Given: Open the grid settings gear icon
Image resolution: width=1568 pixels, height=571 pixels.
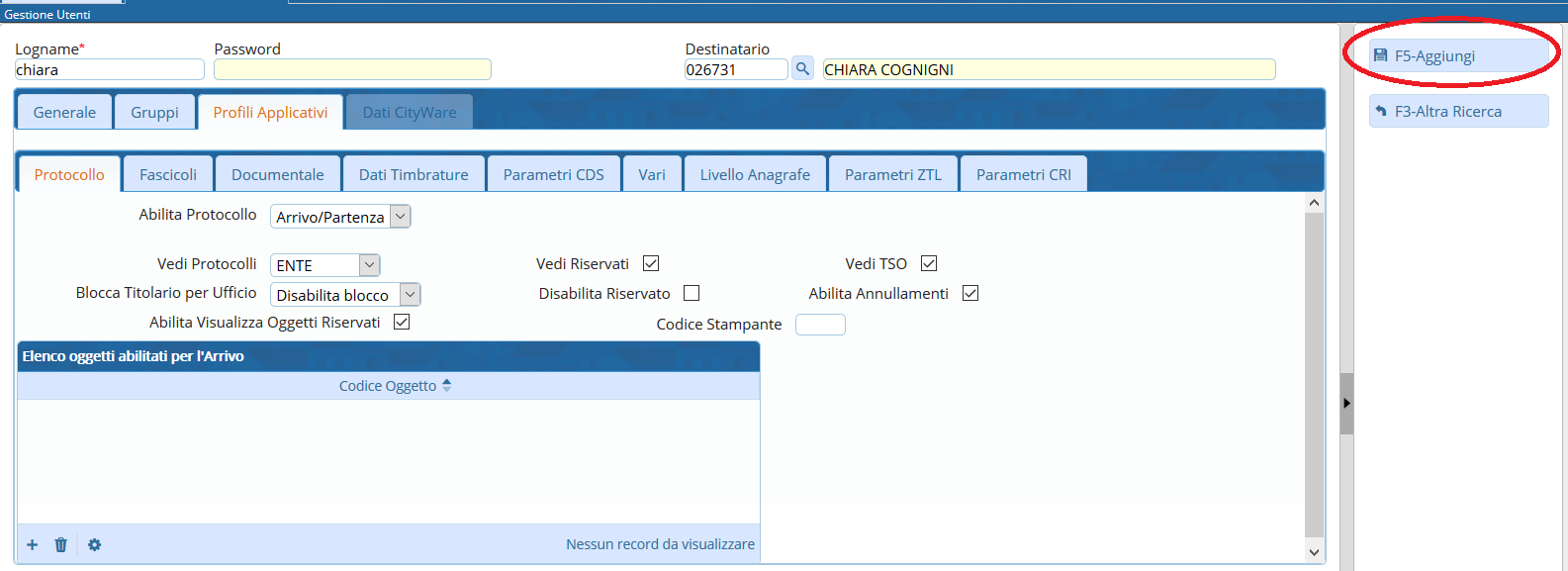Looking at the screenshot, I should [94, 544].
